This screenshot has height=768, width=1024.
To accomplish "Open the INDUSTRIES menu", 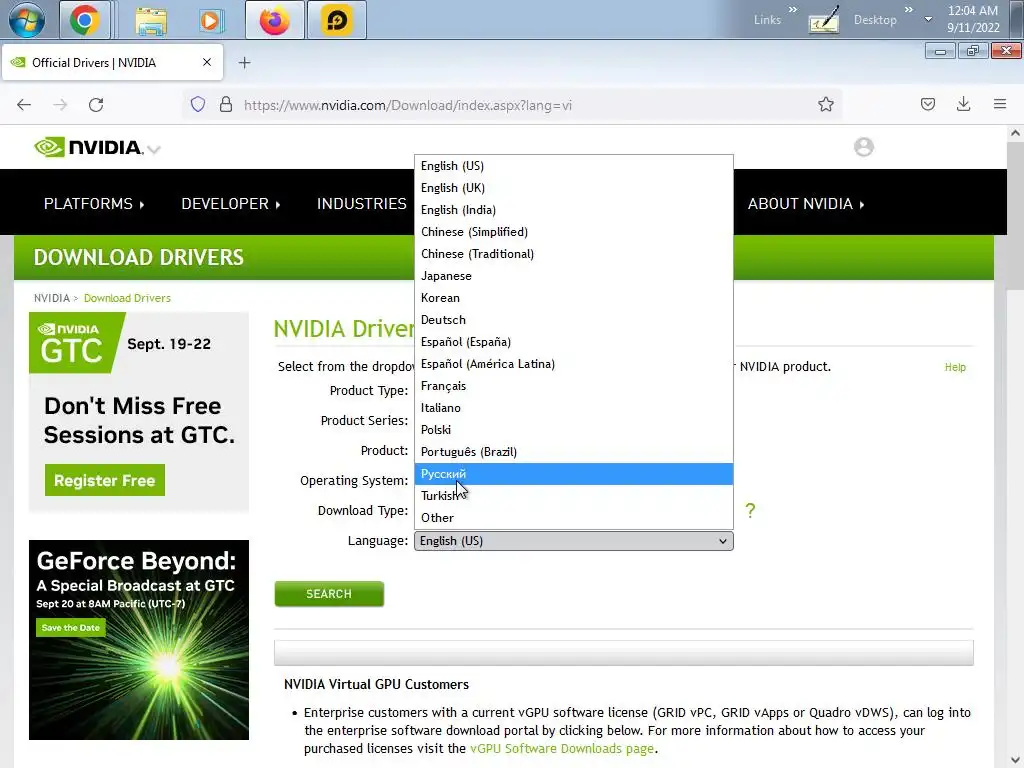I will [x=362, y=204].
